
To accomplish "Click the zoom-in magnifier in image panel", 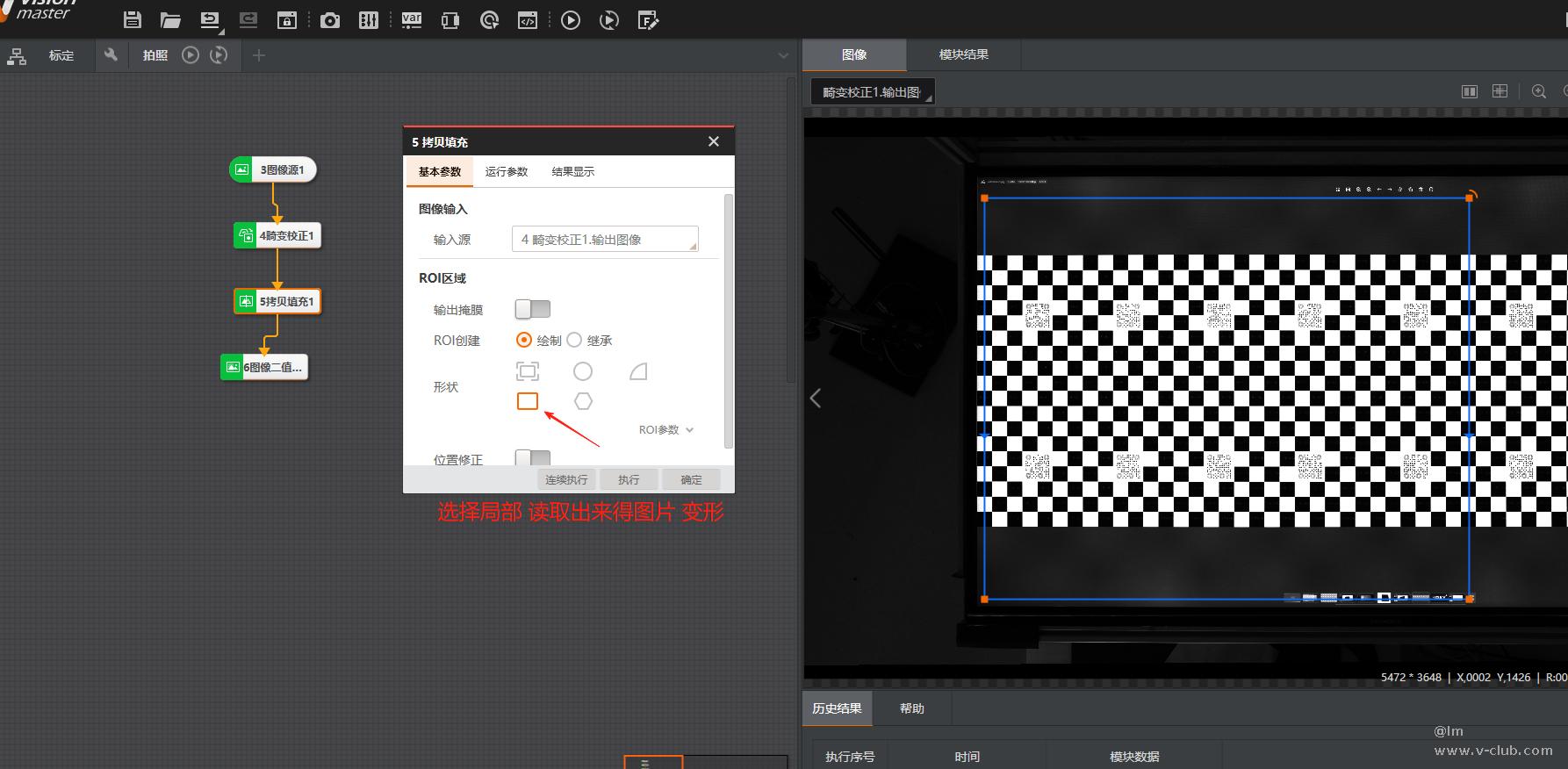I will click(1538, 91).
